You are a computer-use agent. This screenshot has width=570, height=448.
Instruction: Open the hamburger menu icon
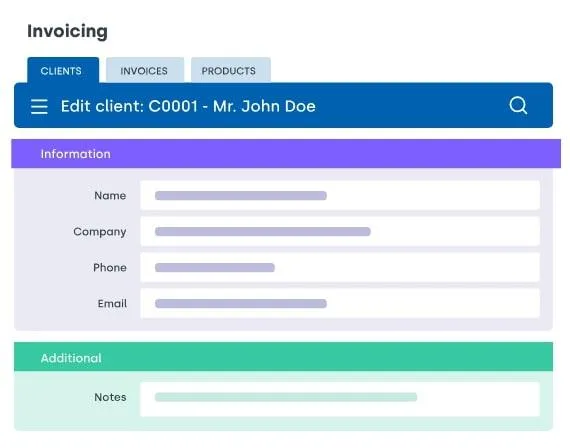[39, 107]
